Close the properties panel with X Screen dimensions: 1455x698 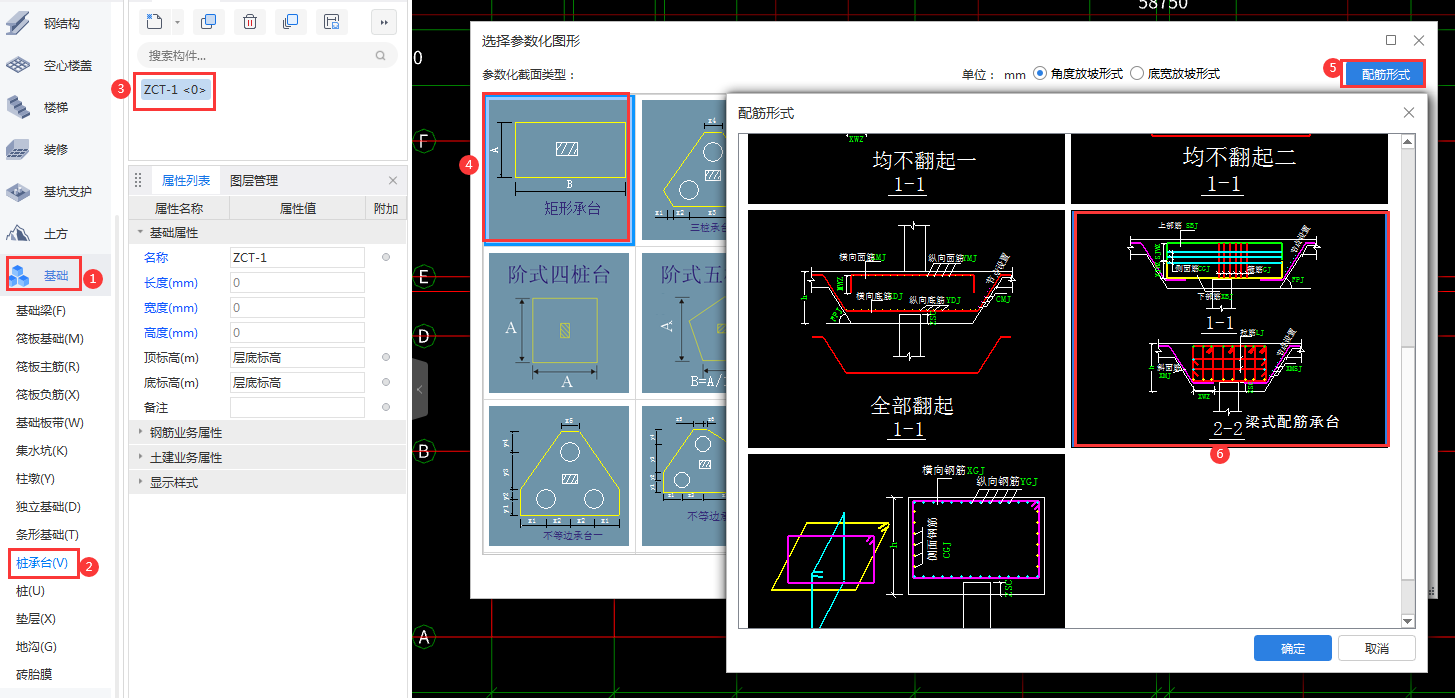(x=393, y=181)
